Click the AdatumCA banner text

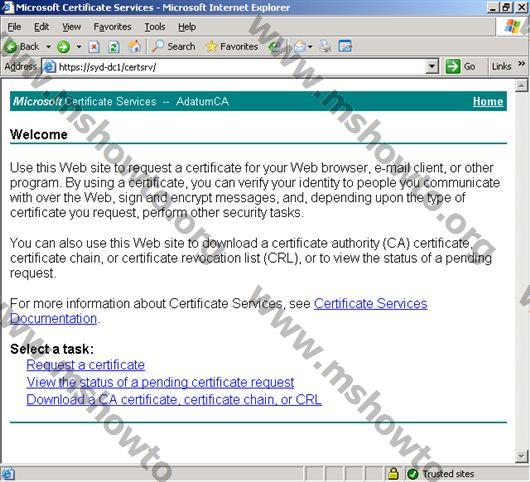[x=202, y=101]
